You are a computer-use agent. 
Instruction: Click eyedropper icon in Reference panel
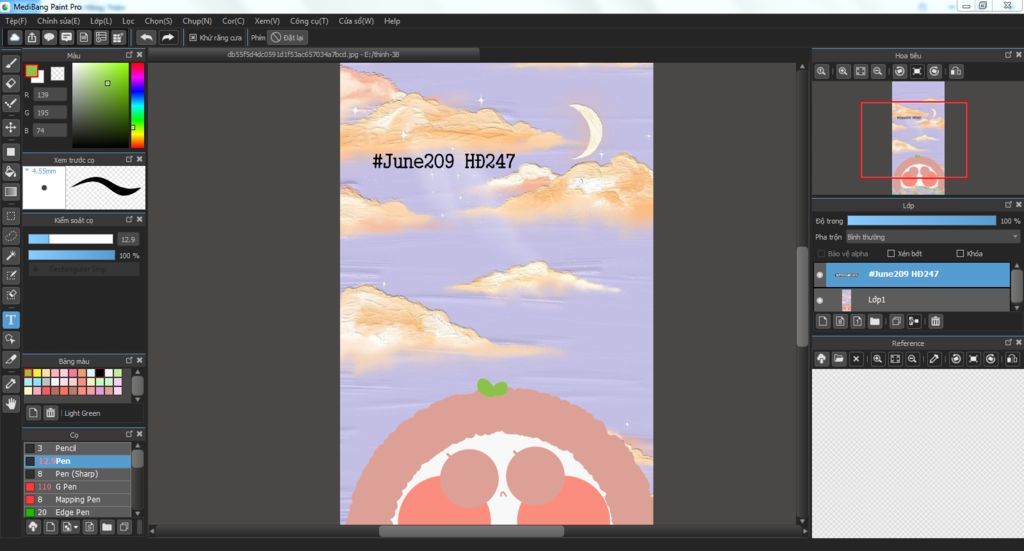click(x=935, y=359)
